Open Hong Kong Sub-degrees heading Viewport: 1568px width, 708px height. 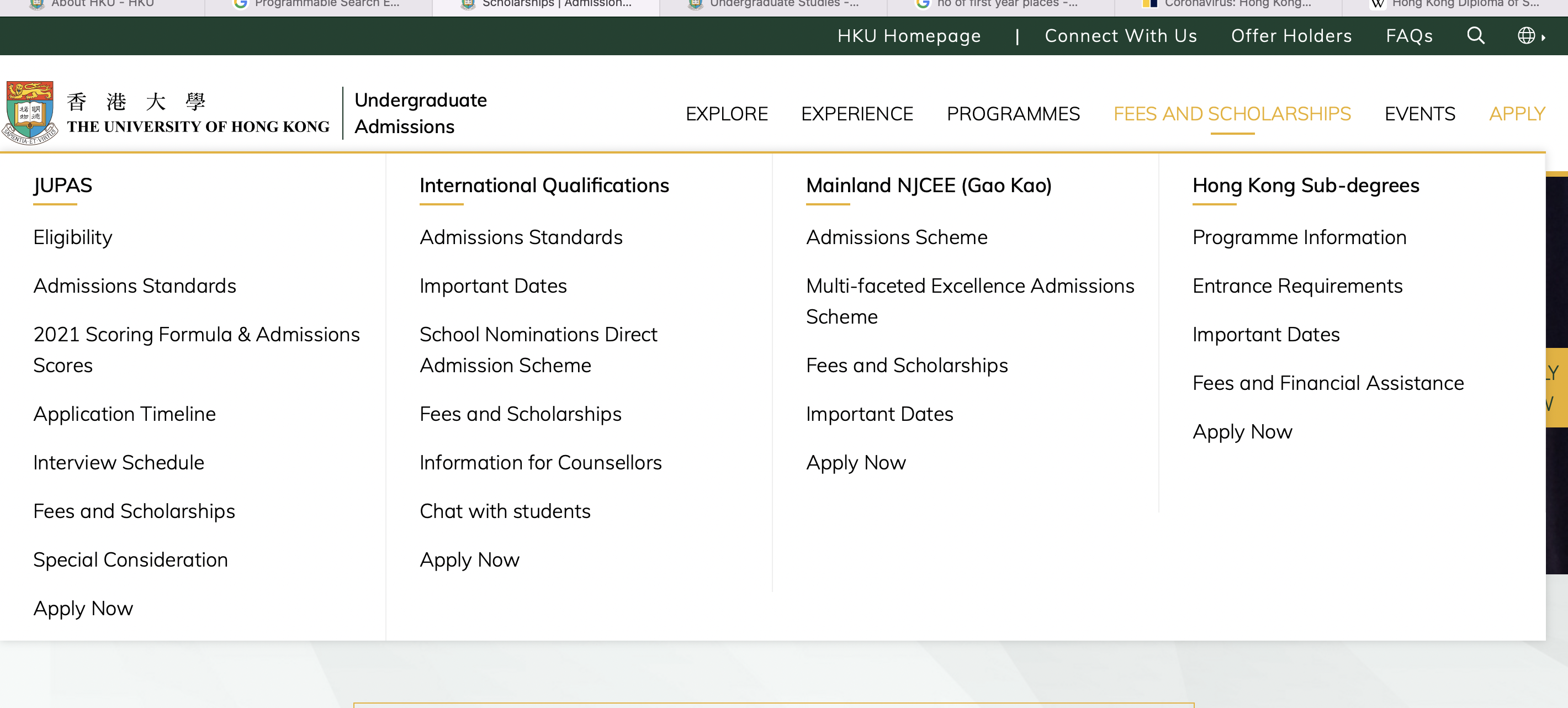tap(1306, 185)
